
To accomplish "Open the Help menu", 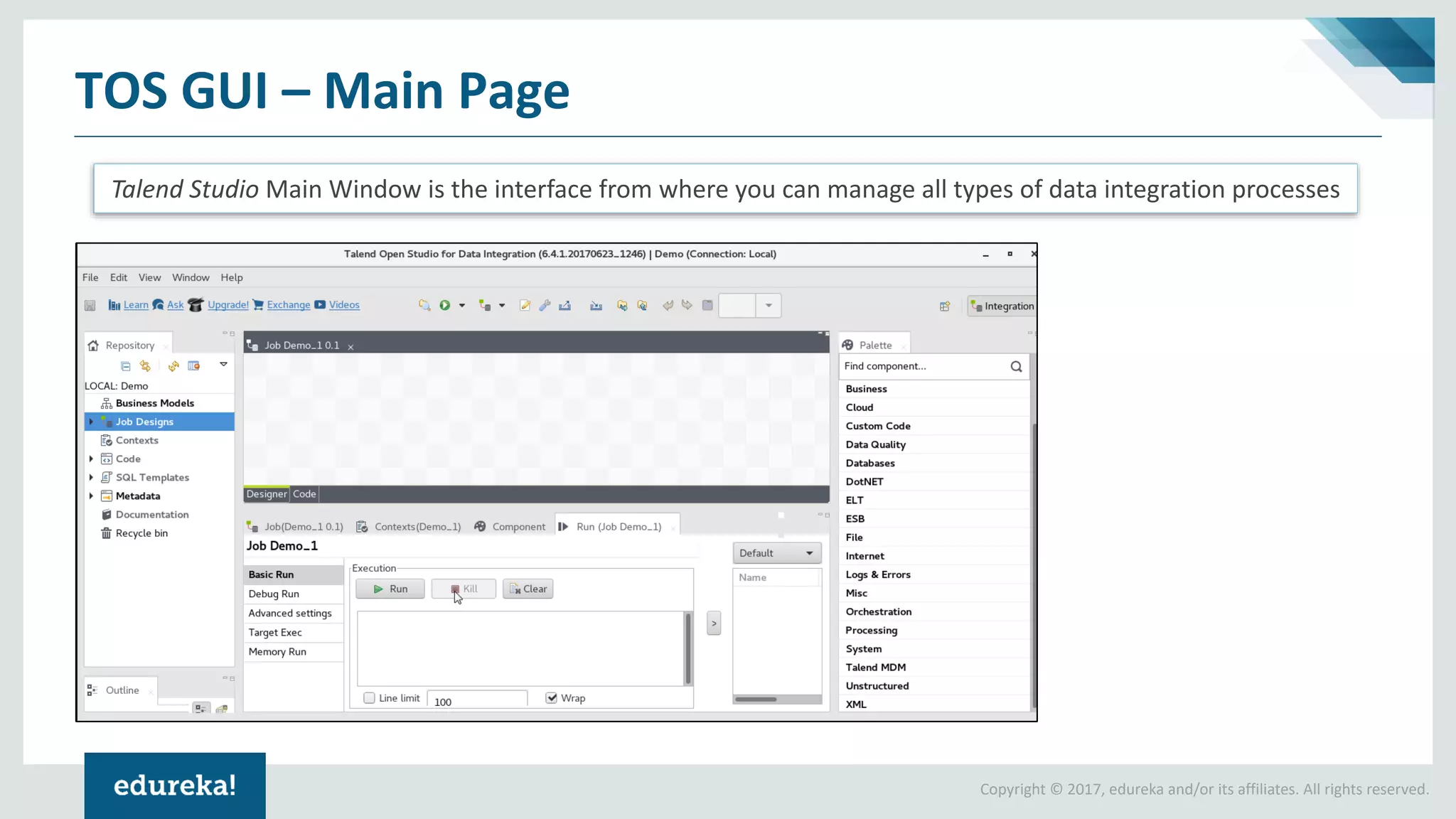I will click(x=232, y=277).
